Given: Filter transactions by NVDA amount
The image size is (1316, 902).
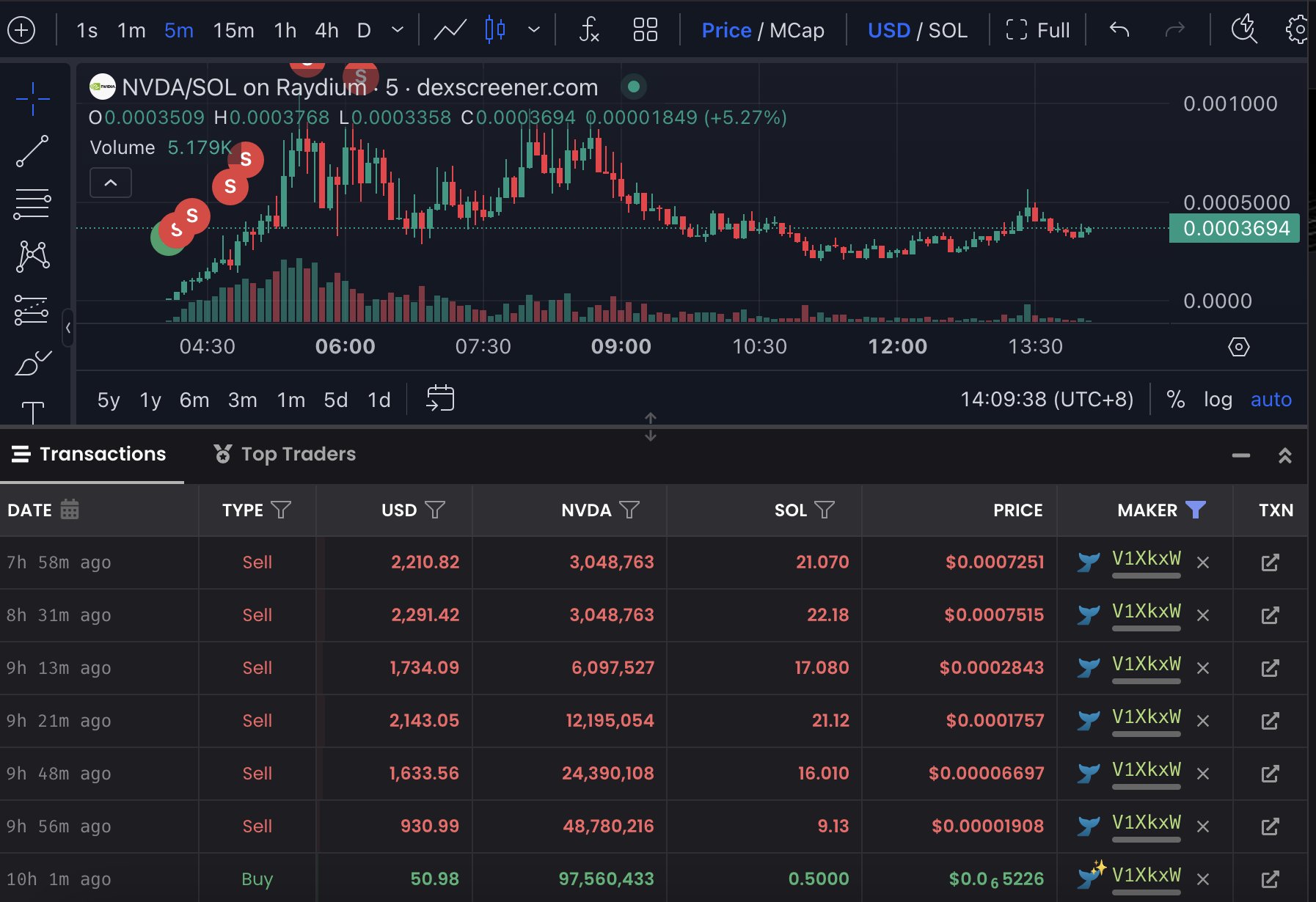Looking at the screenshot, I should click(629, 510).
